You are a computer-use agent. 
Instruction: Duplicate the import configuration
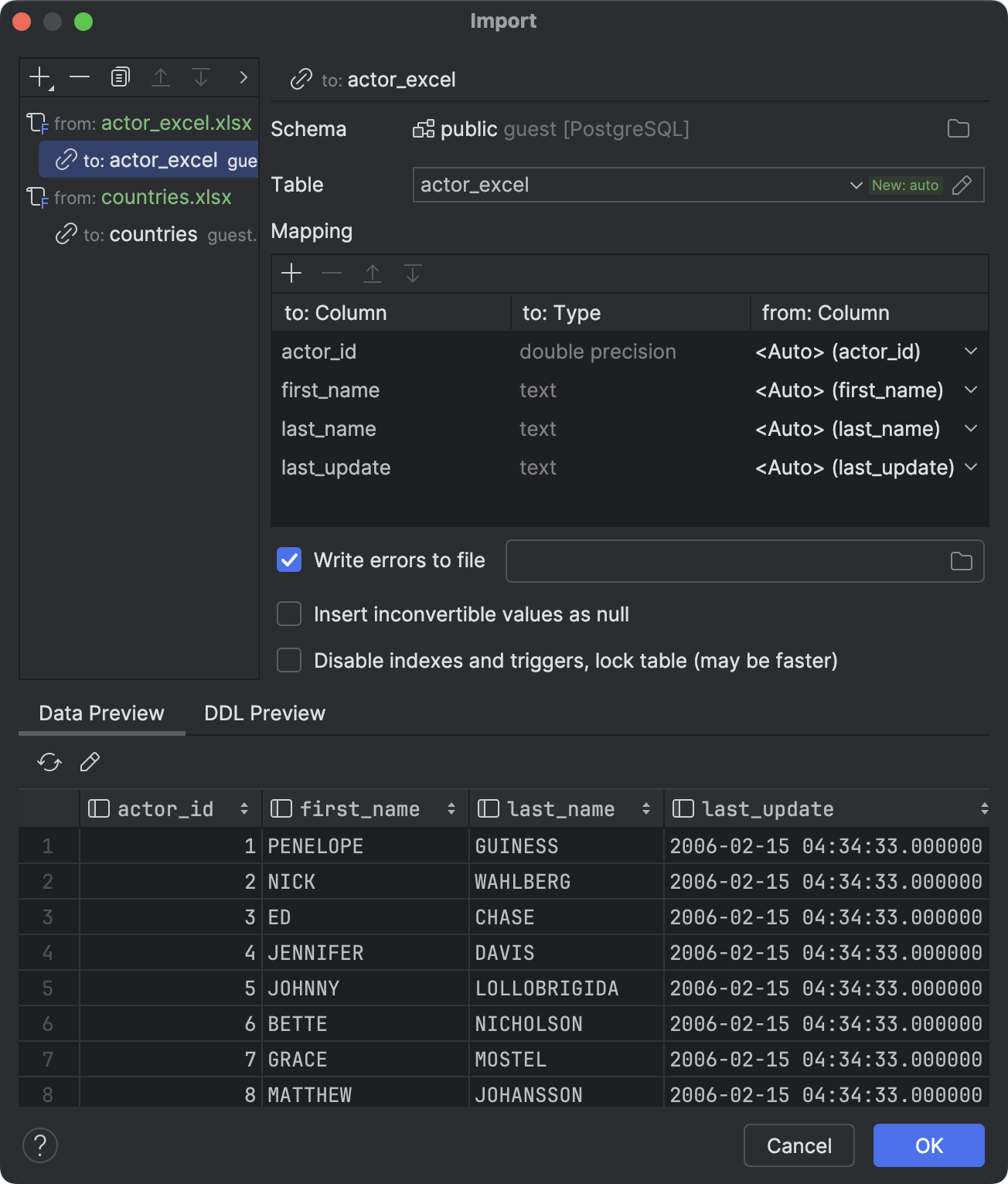point(119,77)
